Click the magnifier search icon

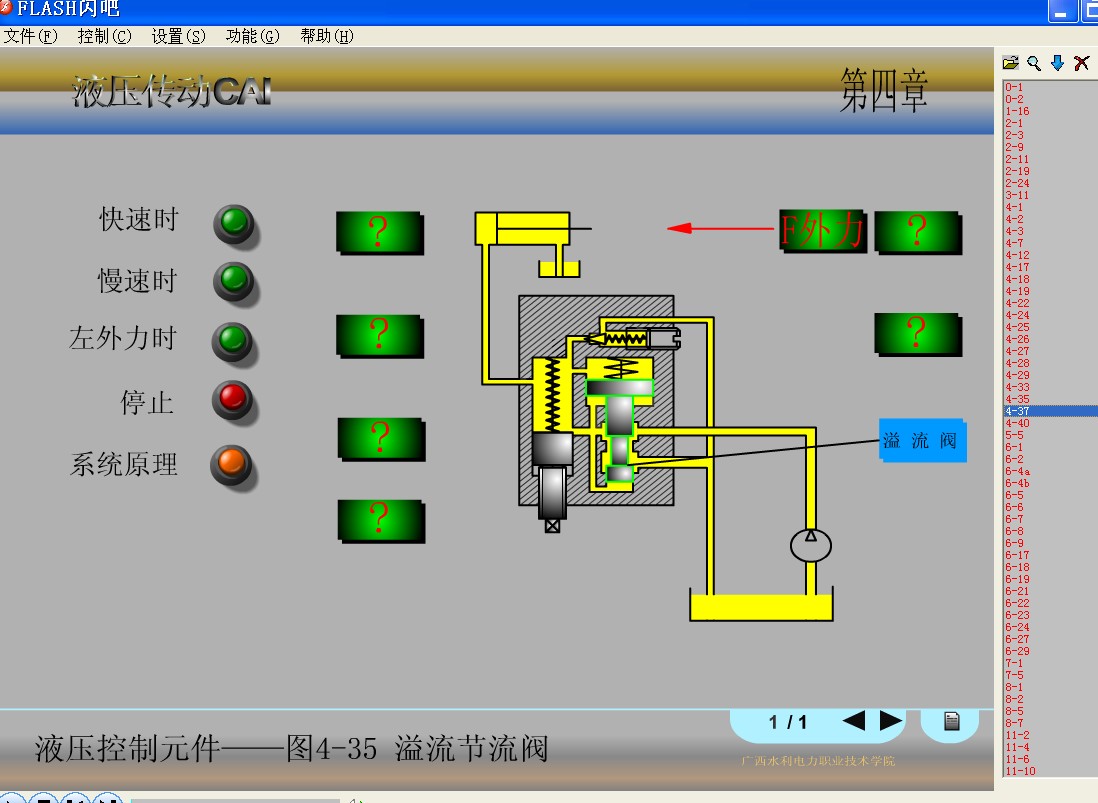pos(1034,63)
